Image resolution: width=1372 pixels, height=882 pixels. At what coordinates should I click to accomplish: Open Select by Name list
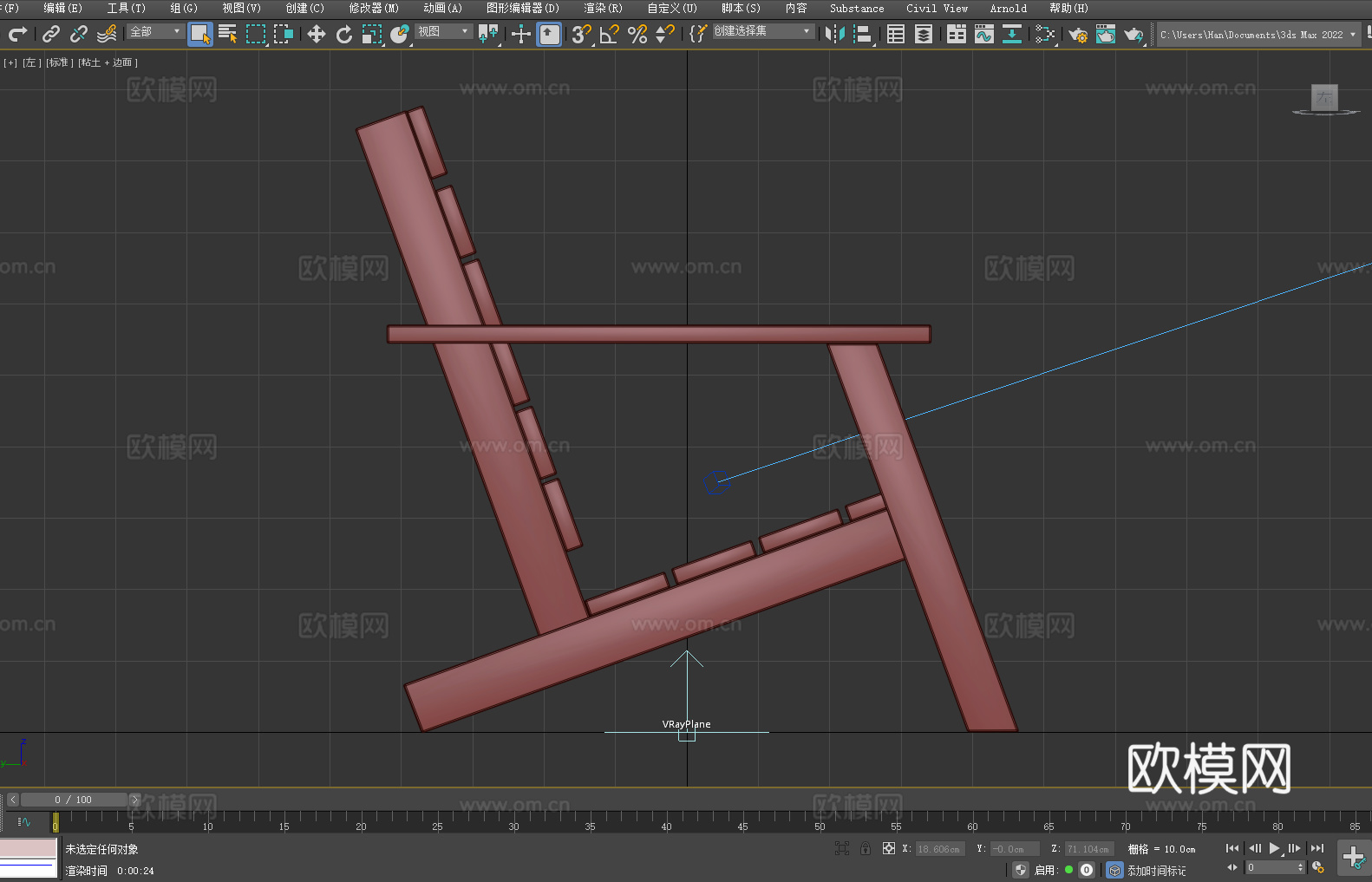(228, 34)
